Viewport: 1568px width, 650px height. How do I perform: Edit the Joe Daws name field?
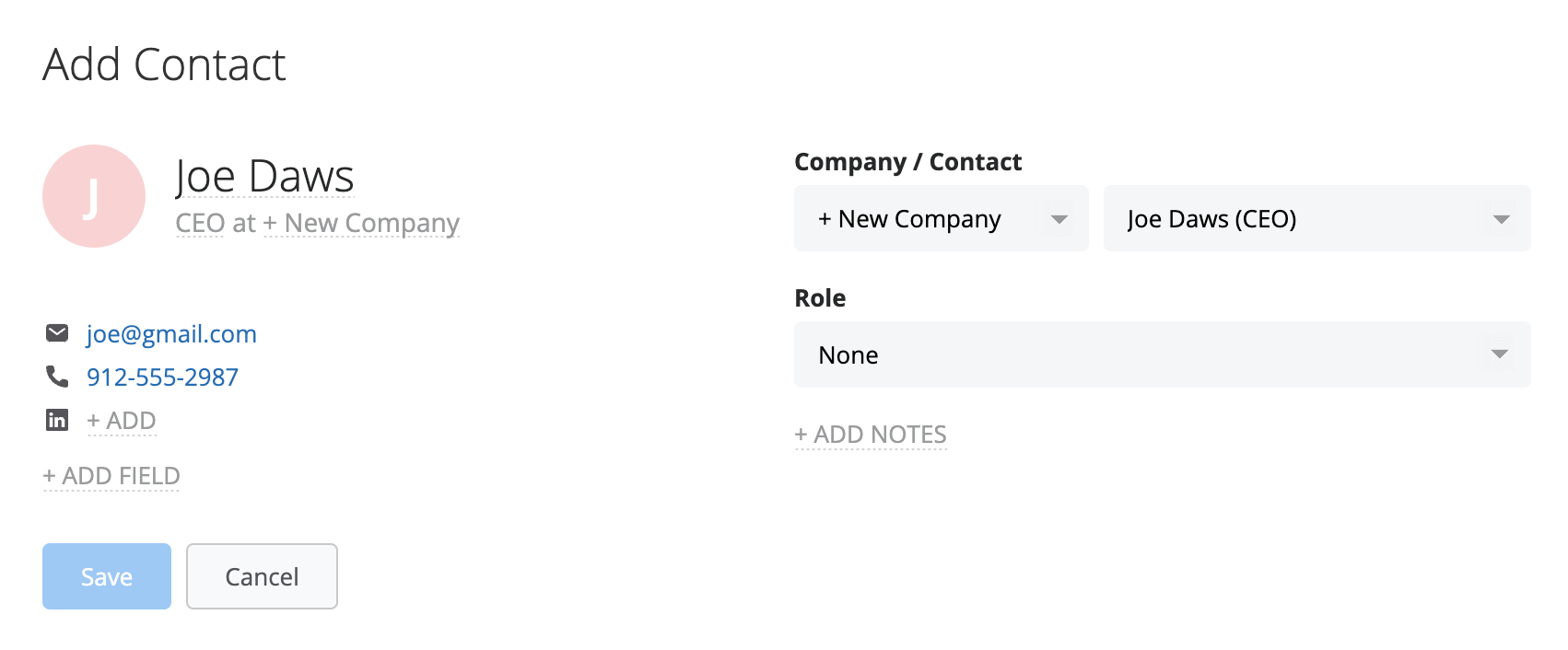click(x=264, y=176)
